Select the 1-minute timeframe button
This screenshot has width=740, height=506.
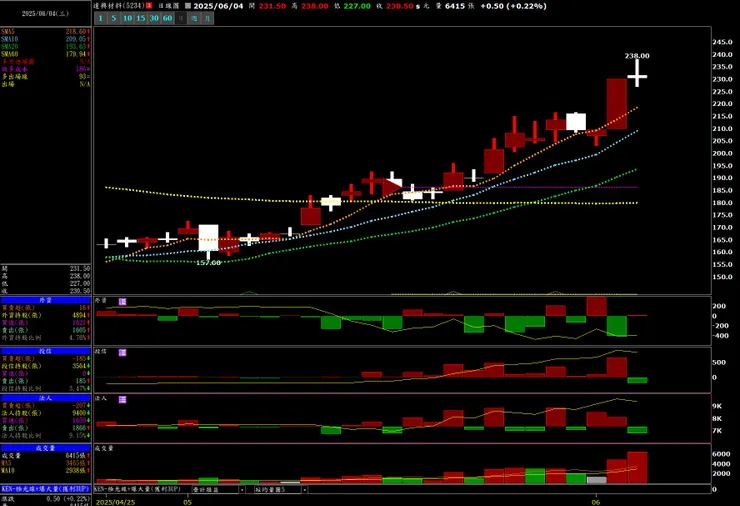coord(101,18)
